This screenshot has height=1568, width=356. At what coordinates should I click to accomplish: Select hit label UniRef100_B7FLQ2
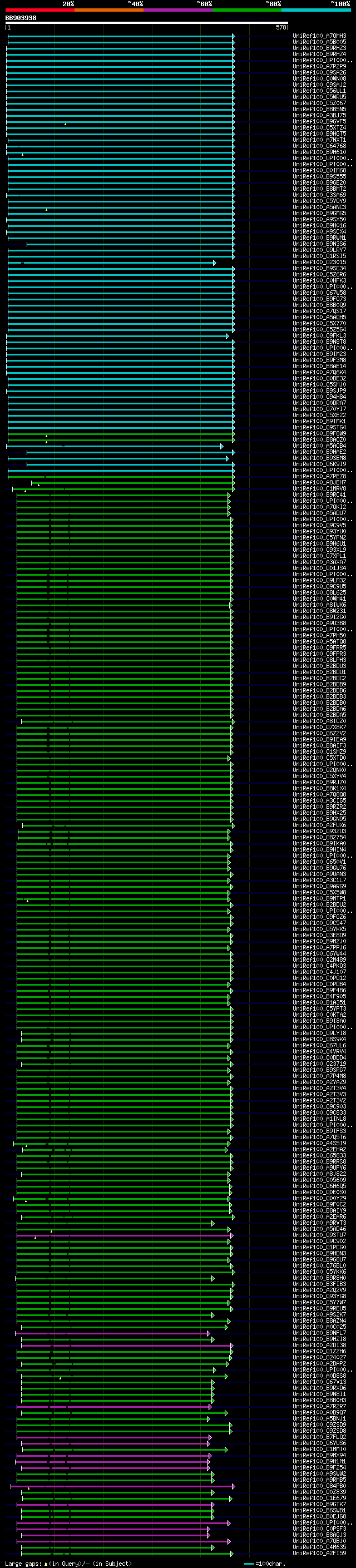click(319, 1437)
